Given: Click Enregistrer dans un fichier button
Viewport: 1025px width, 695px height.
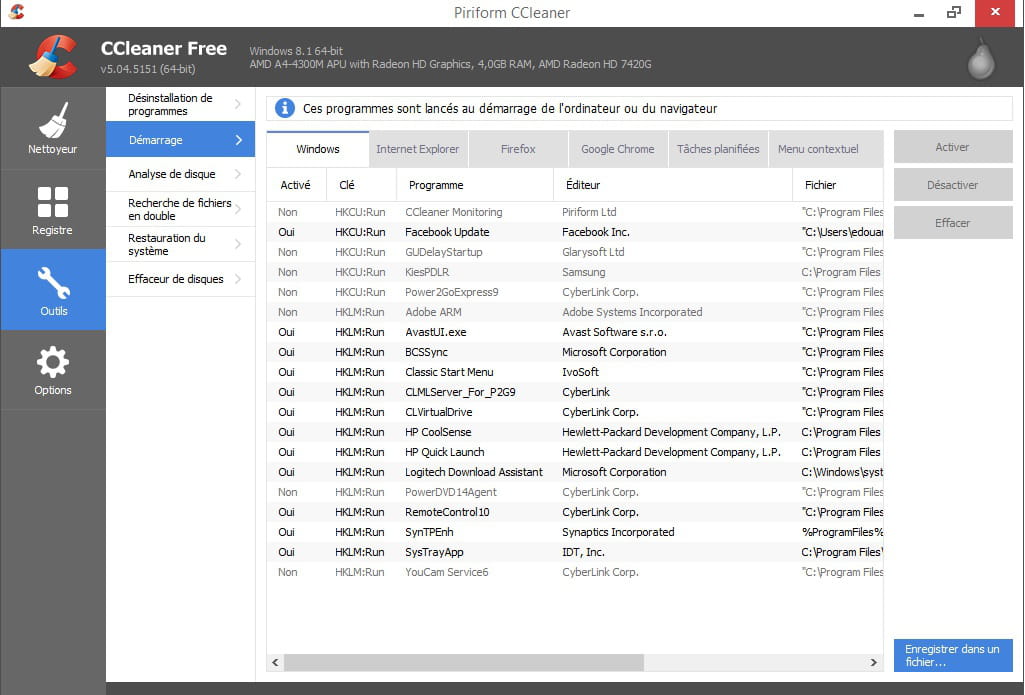Looking at the screenshot, I should point(952,655).
